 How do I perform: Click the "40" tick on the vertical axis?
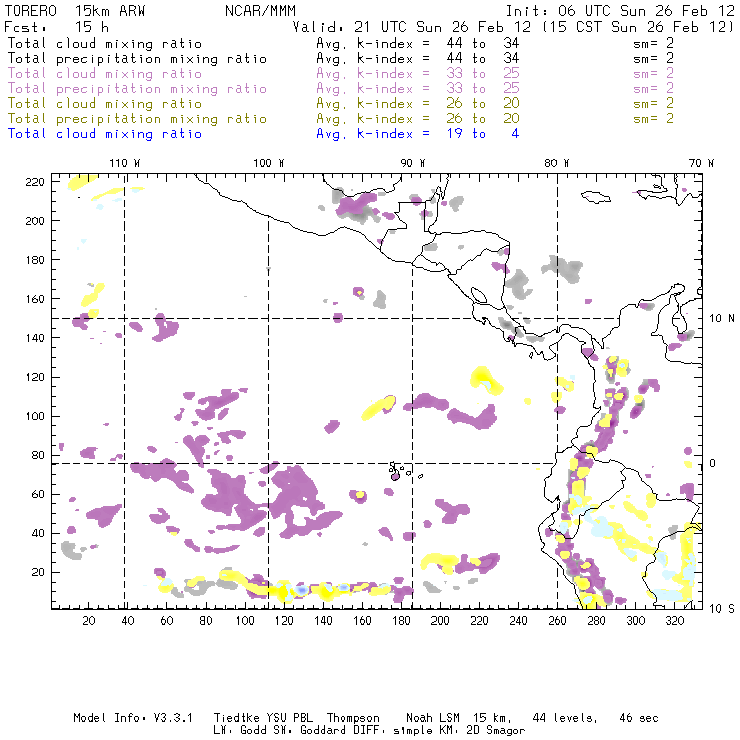38,533
